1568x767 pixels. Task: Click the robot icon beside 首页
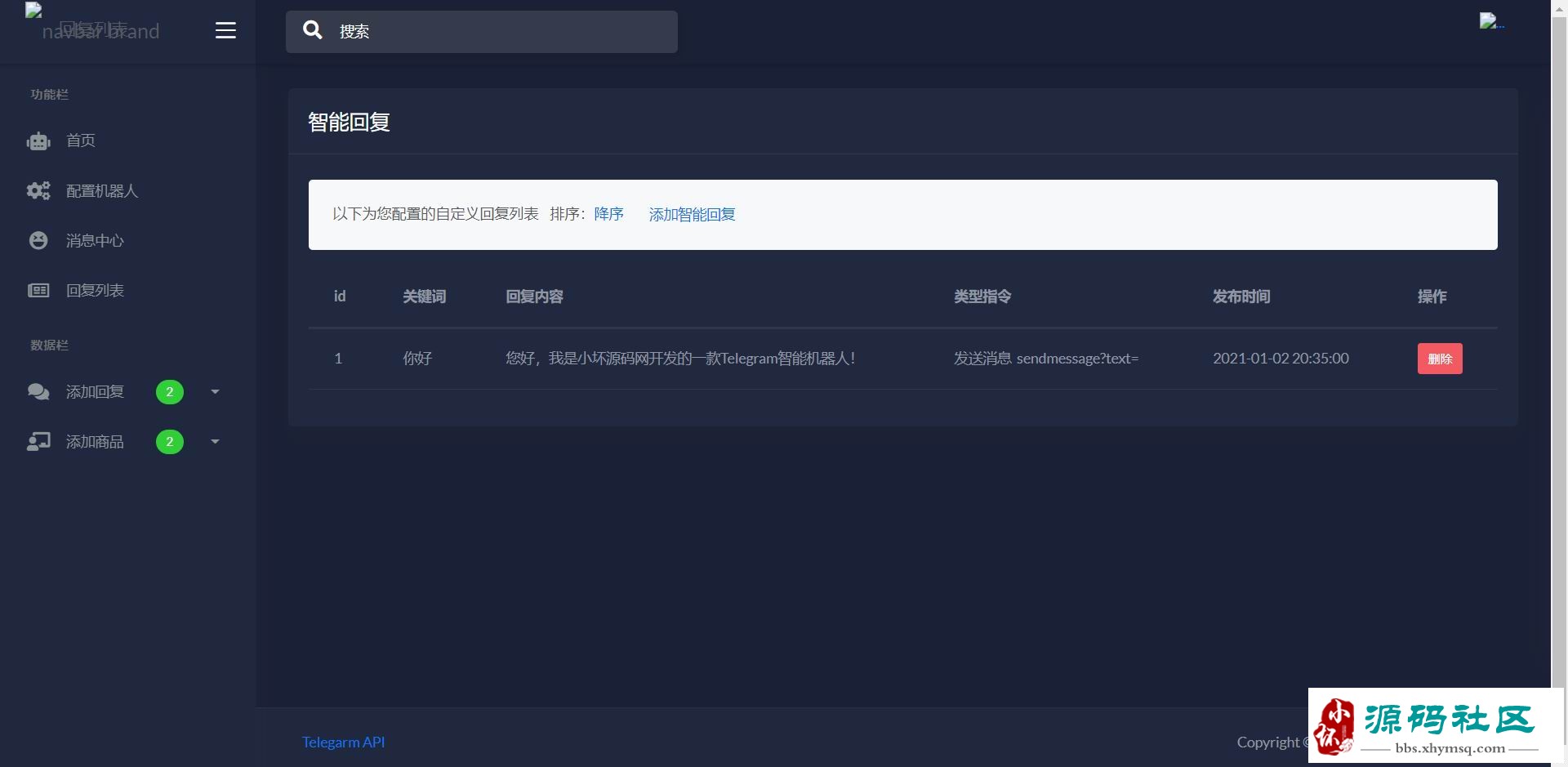click(x=38, y=141)
